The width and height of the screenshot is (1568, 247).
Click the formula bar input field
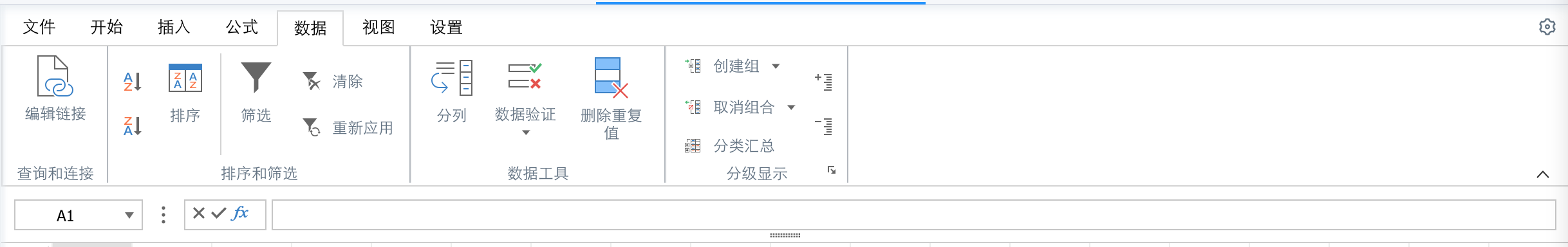click(914, 215)
